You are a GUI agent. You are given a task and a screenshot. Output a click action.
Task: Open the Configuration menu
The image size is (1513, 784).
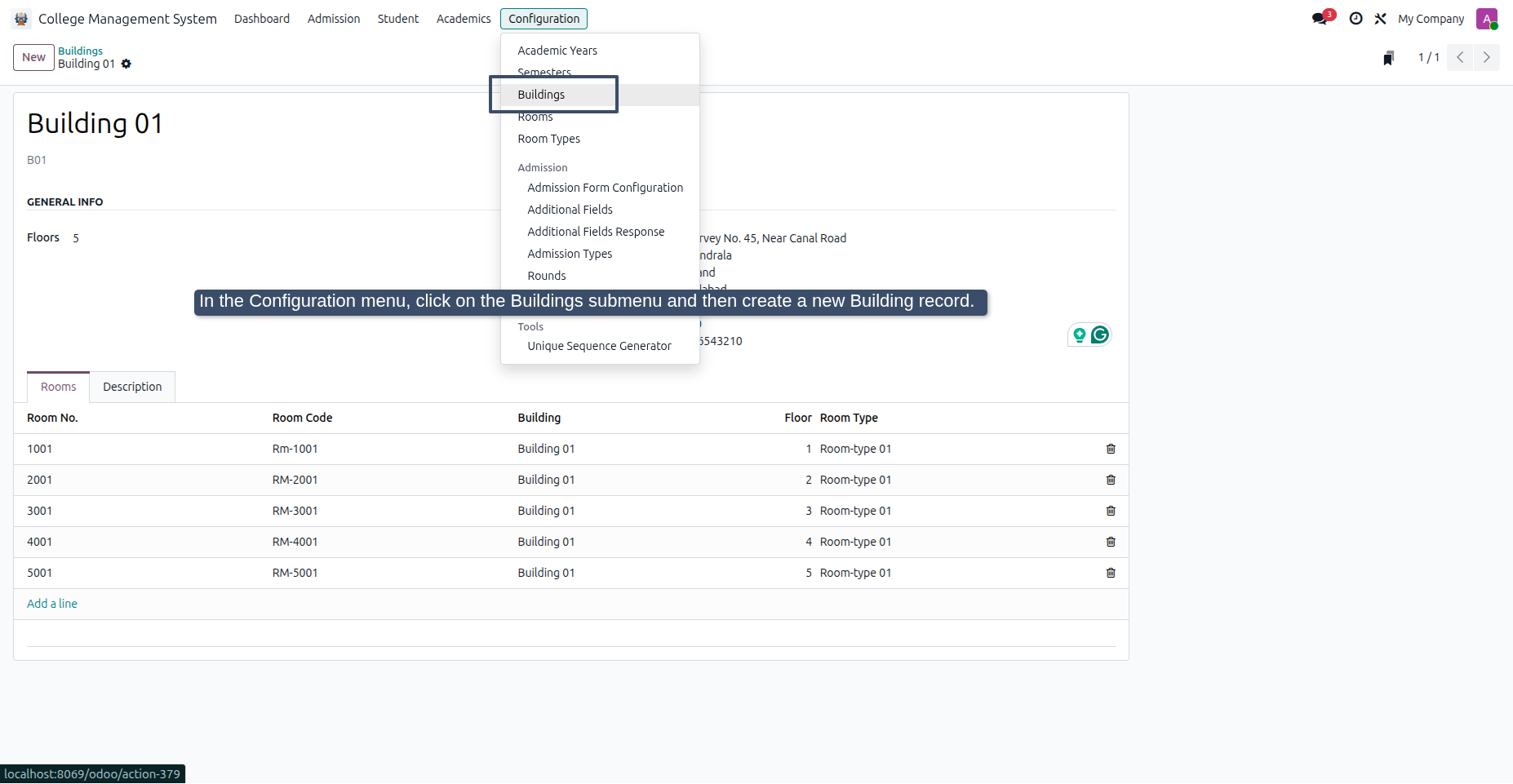[x=544, y=19]
